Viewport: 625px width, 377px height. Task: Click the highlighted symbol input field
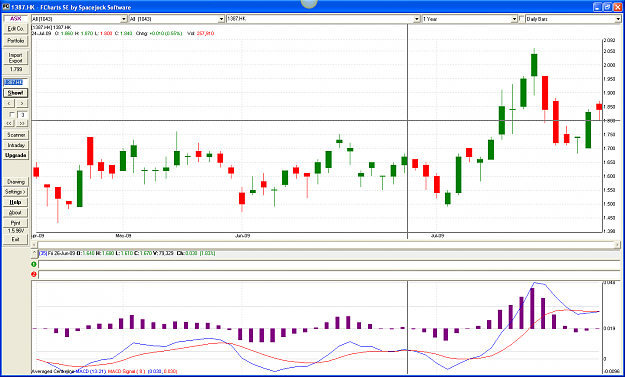[16, 82]
